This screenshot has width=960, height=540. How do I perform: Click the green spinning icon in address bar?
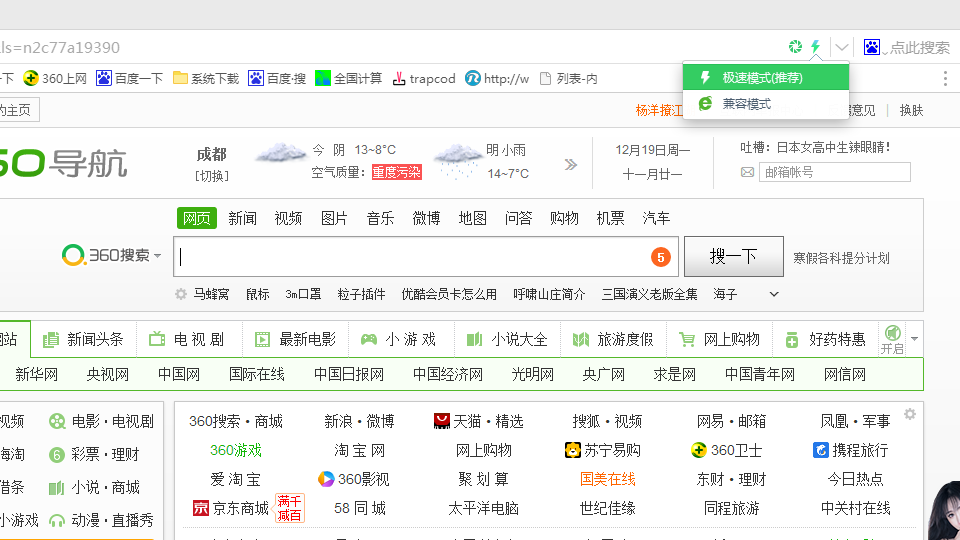coord(795,47)
